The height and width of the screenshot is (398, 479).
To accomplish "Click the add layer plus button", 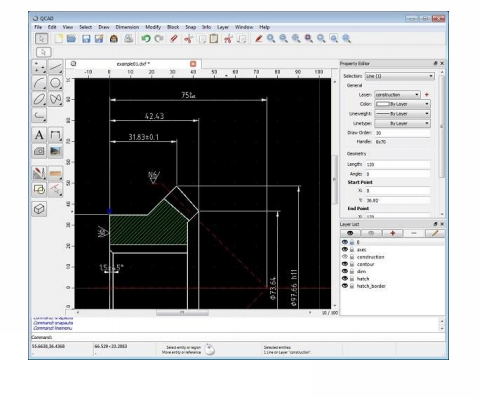I will point(393,233).
